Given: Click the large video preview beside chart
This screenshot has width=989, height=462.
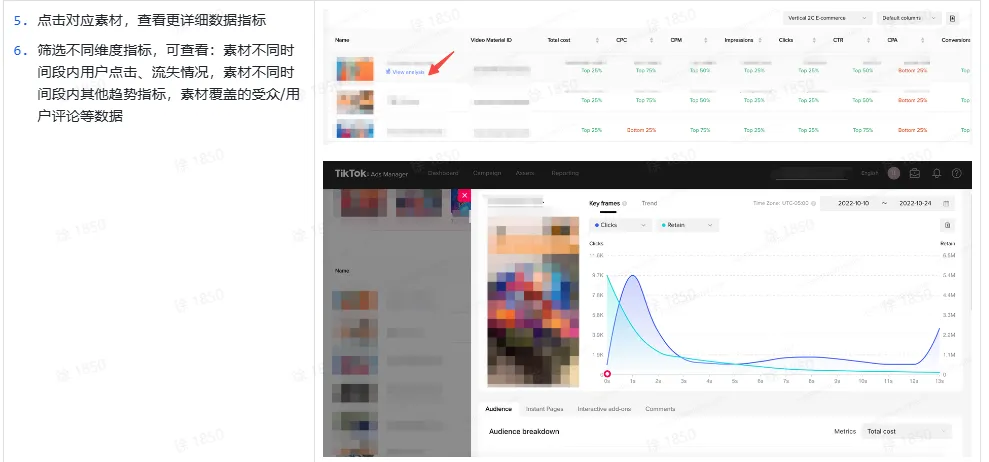Looking at the screenshot, I should 533,301.
